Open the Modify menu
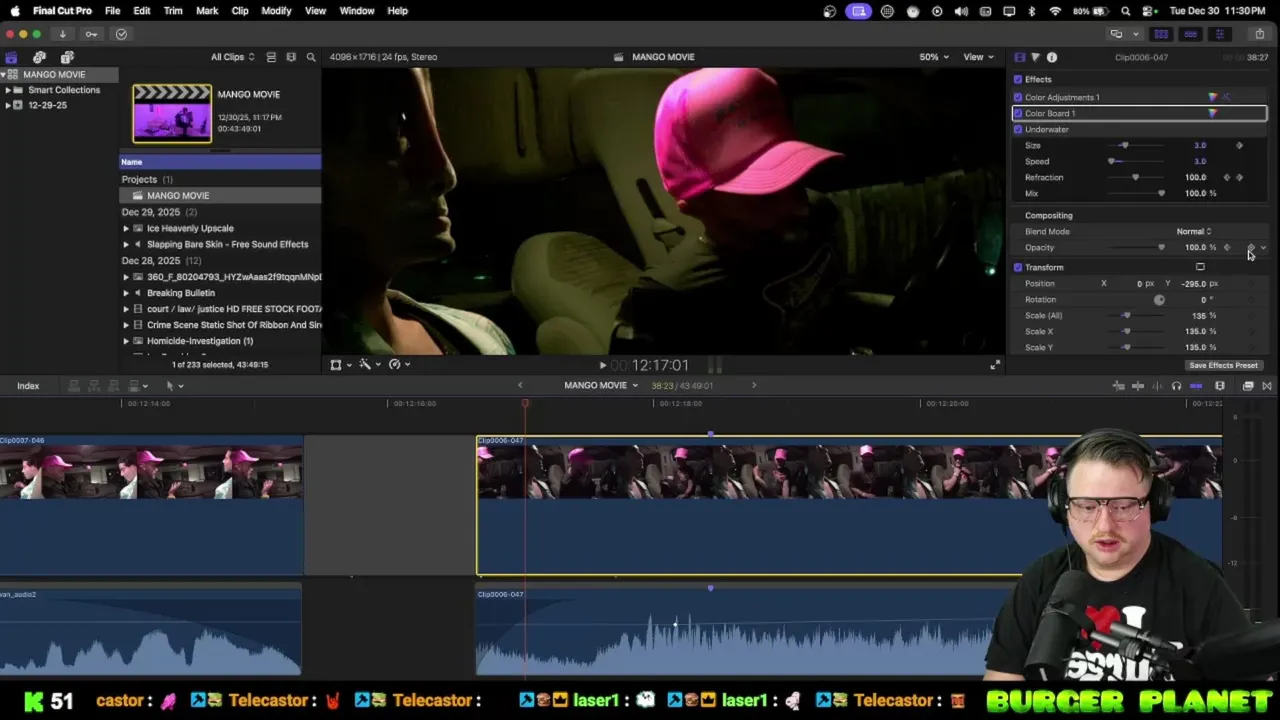The height and width of the screenshot is (720, 1280). coord(276,11)
